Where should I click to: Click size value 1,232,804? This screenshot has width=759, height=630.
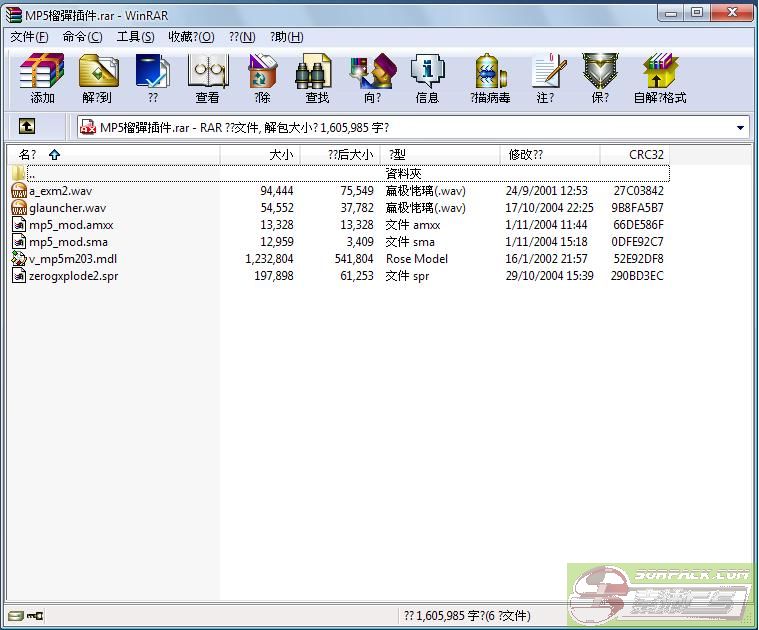(x=269, y=259)
